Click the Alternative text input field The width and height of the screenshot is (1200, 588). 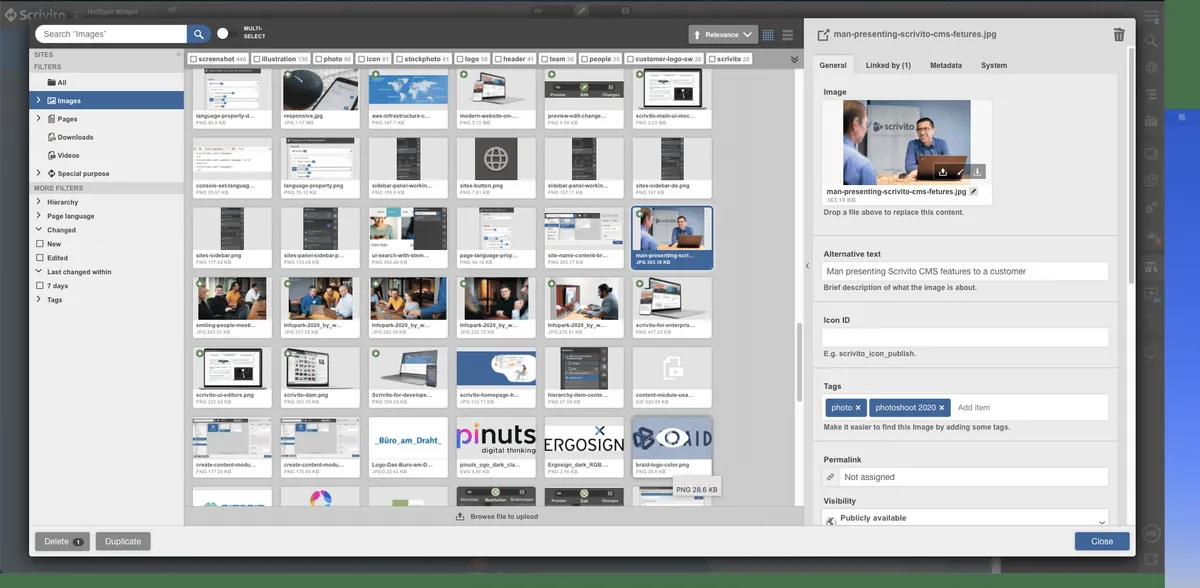click(x=965, y=271)
